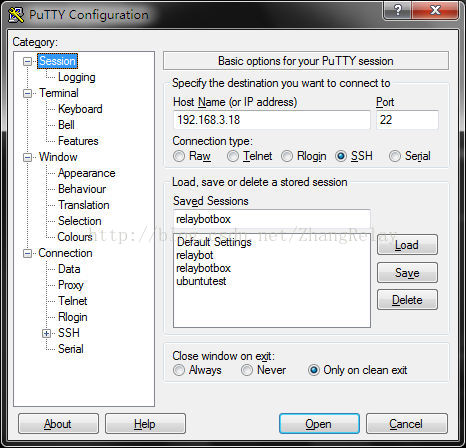Click the Host Name field with 192.168.3.18

pyautogui.click(x=272, y=120)
